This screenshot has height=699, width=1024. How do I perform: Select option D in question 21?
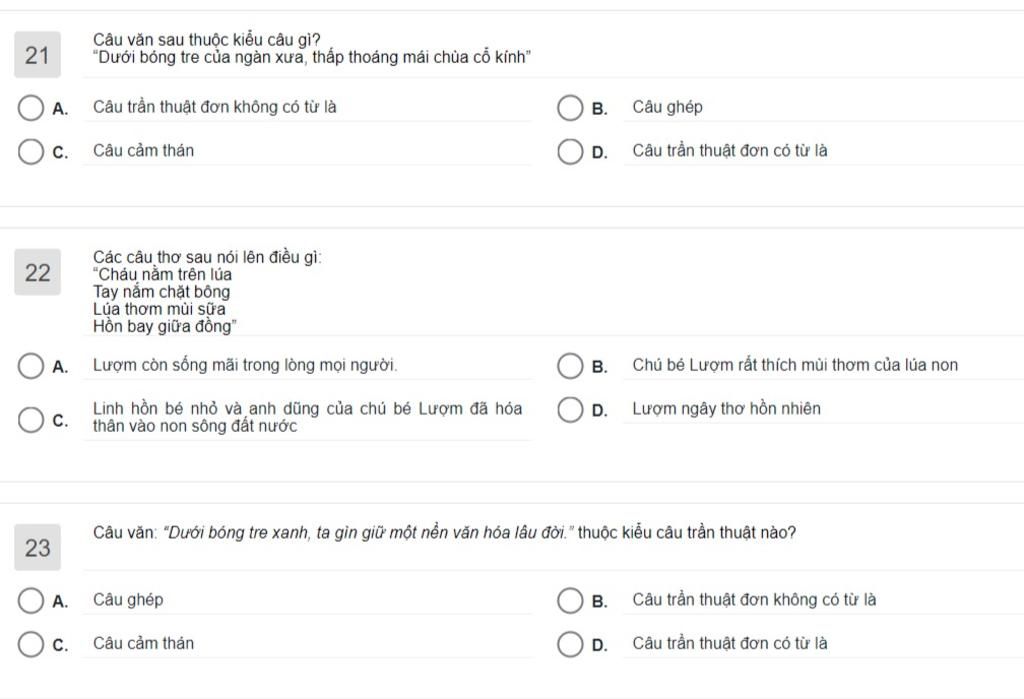[569, 152]
